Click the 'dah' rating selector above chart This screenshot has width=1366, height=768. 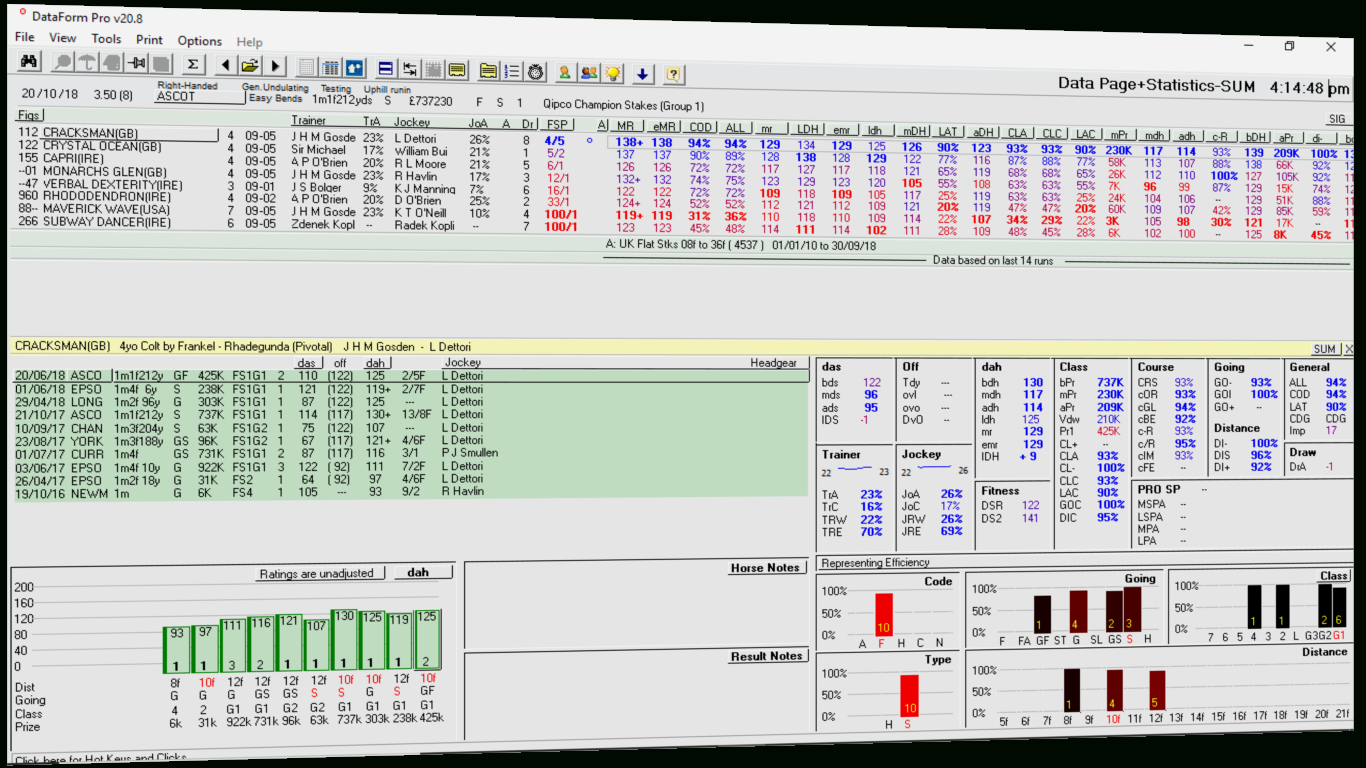pos(422,573)
